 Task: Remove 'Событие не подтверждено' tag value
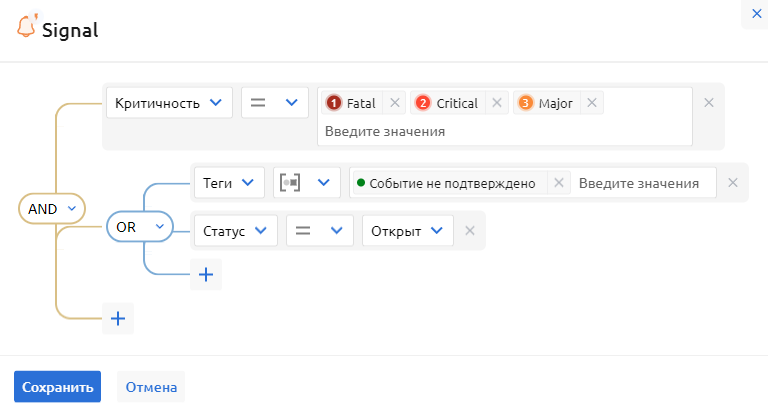tap(559, 183)
